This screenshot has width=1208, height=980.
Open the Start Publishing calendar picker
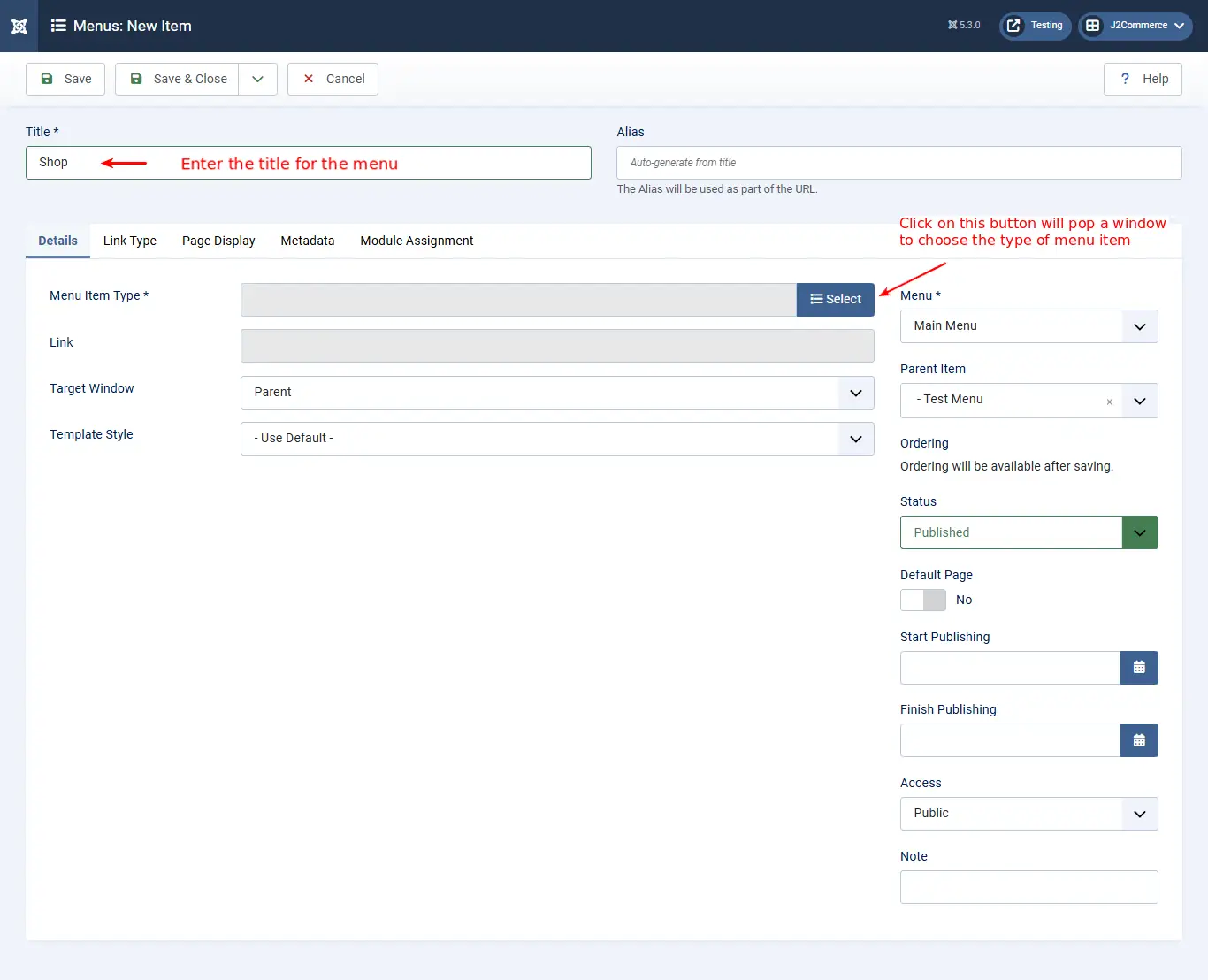[x=1139, y=668]
